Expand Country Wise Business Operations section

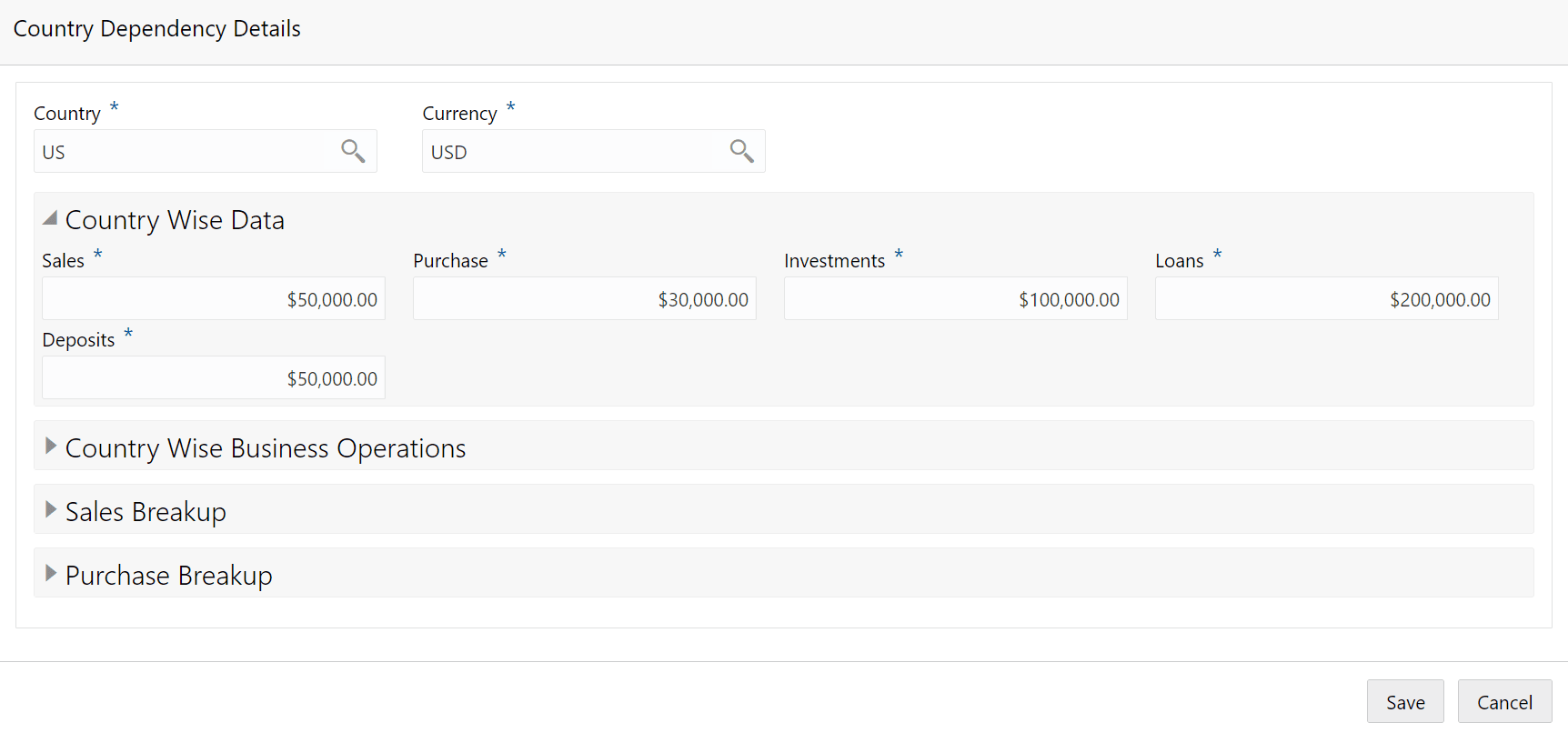pyautogui.click(x=51, y=446)
